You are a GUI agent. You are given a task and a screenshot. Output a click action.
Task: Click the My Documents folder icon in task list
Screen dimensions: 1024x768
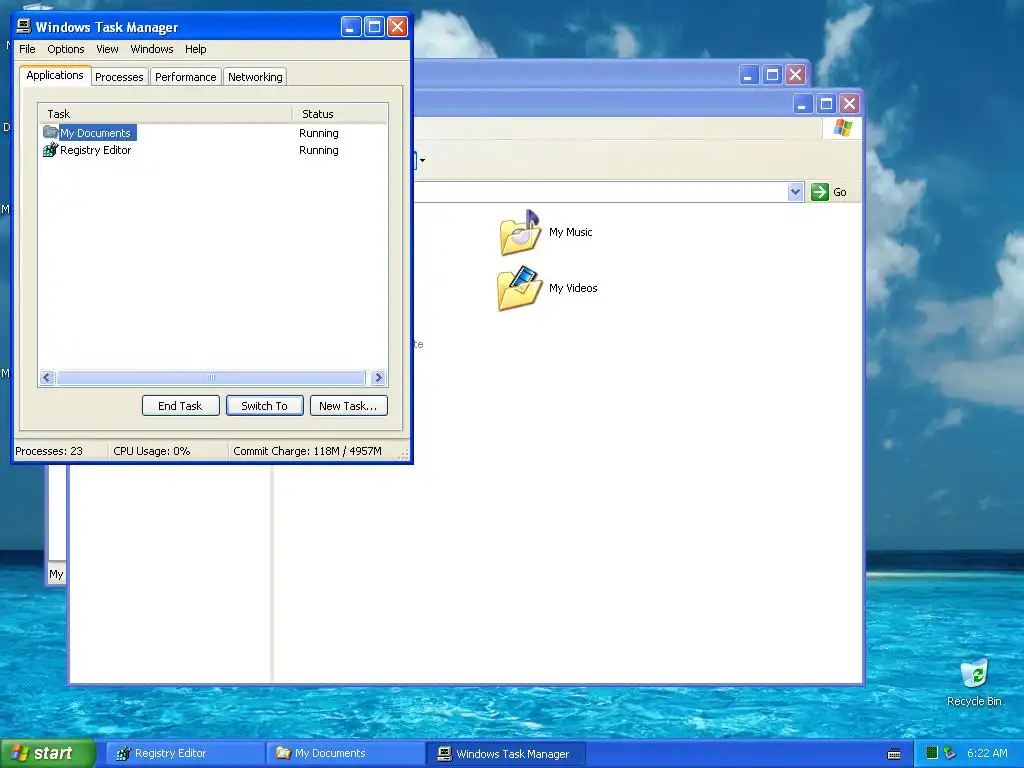[50, 133]
